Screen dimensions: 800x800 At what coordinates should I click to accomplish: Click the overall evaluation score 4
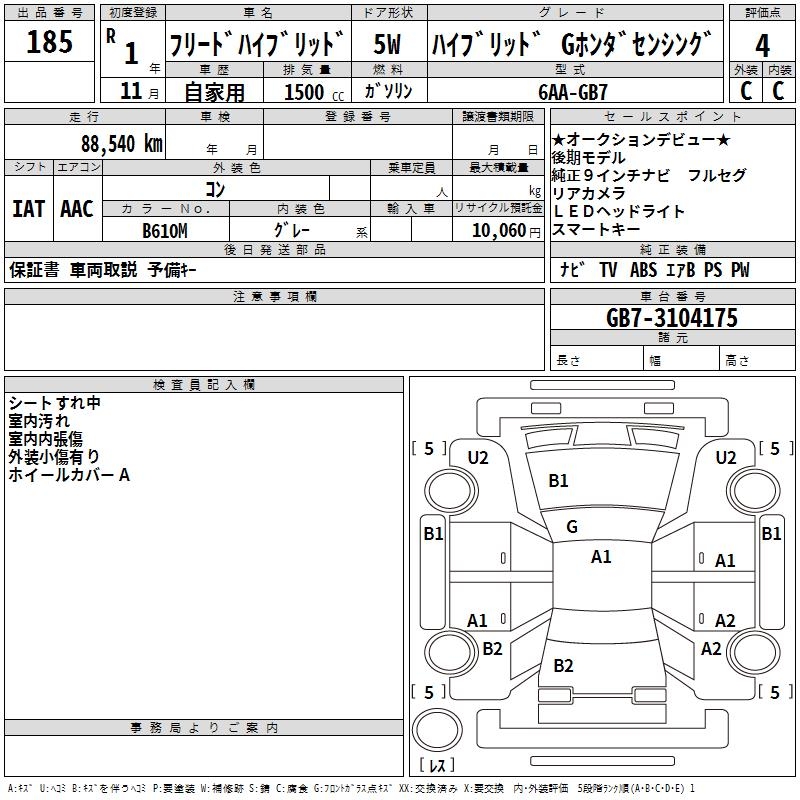(x=762, y=45)
